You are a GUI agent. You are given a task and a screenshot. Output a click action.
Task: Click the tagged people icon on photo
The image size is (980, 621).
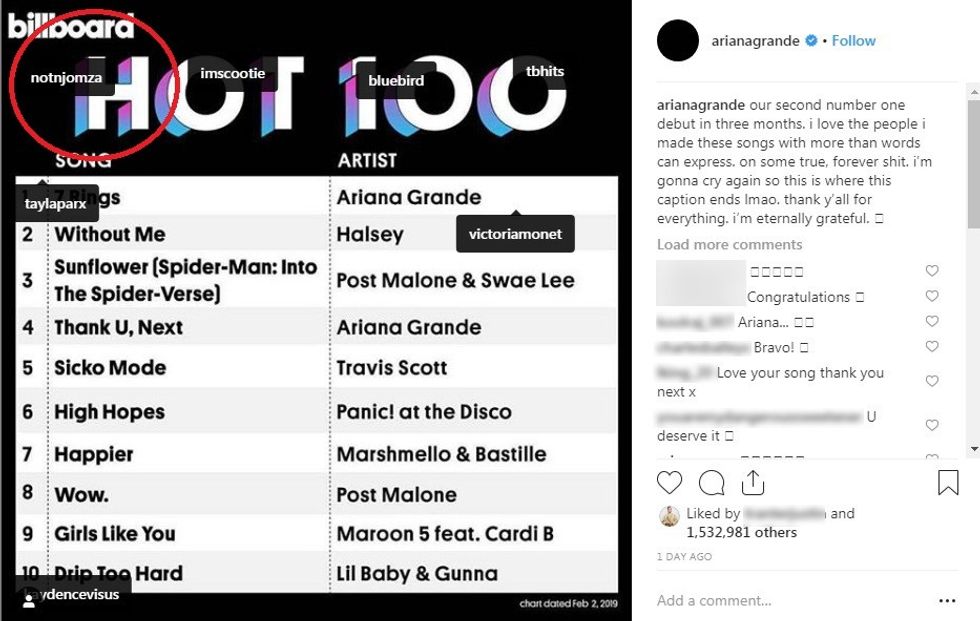29,603
